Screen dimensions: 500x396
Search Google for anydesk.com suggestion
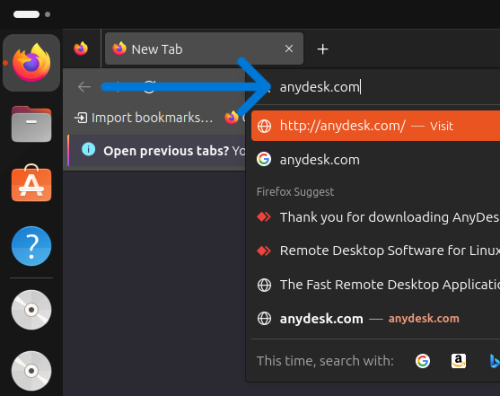(376, 160)
